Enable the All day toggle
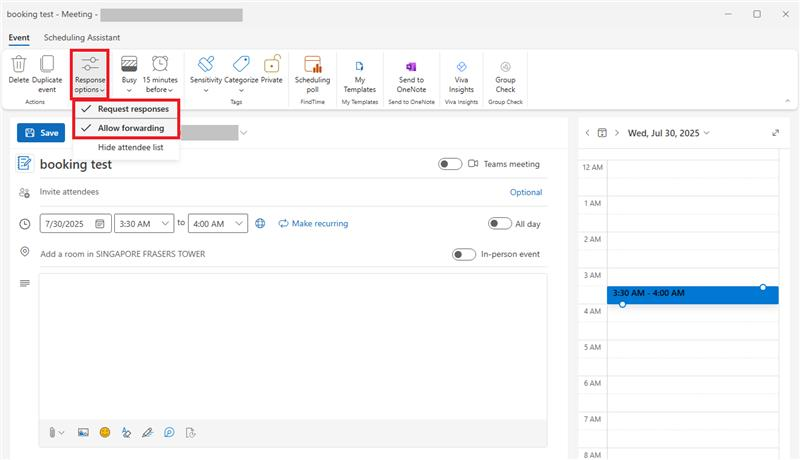The image size is (800, 460). click(x=499, y=223)
